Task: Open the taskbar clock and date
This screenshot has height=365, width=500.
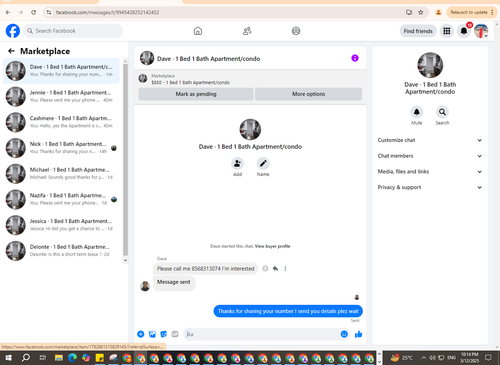Action: pos(469,358)
